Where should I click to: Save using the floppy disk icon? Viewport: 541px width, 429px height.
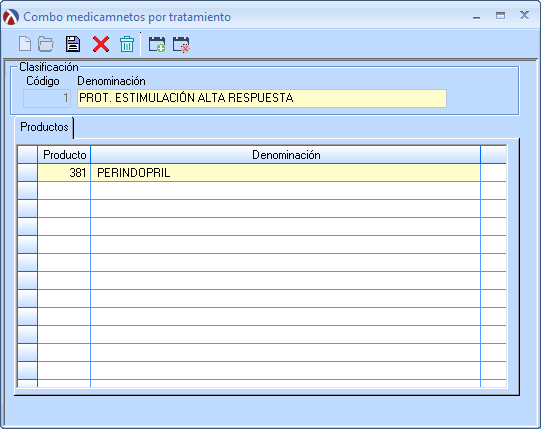(x=73, y=44)
